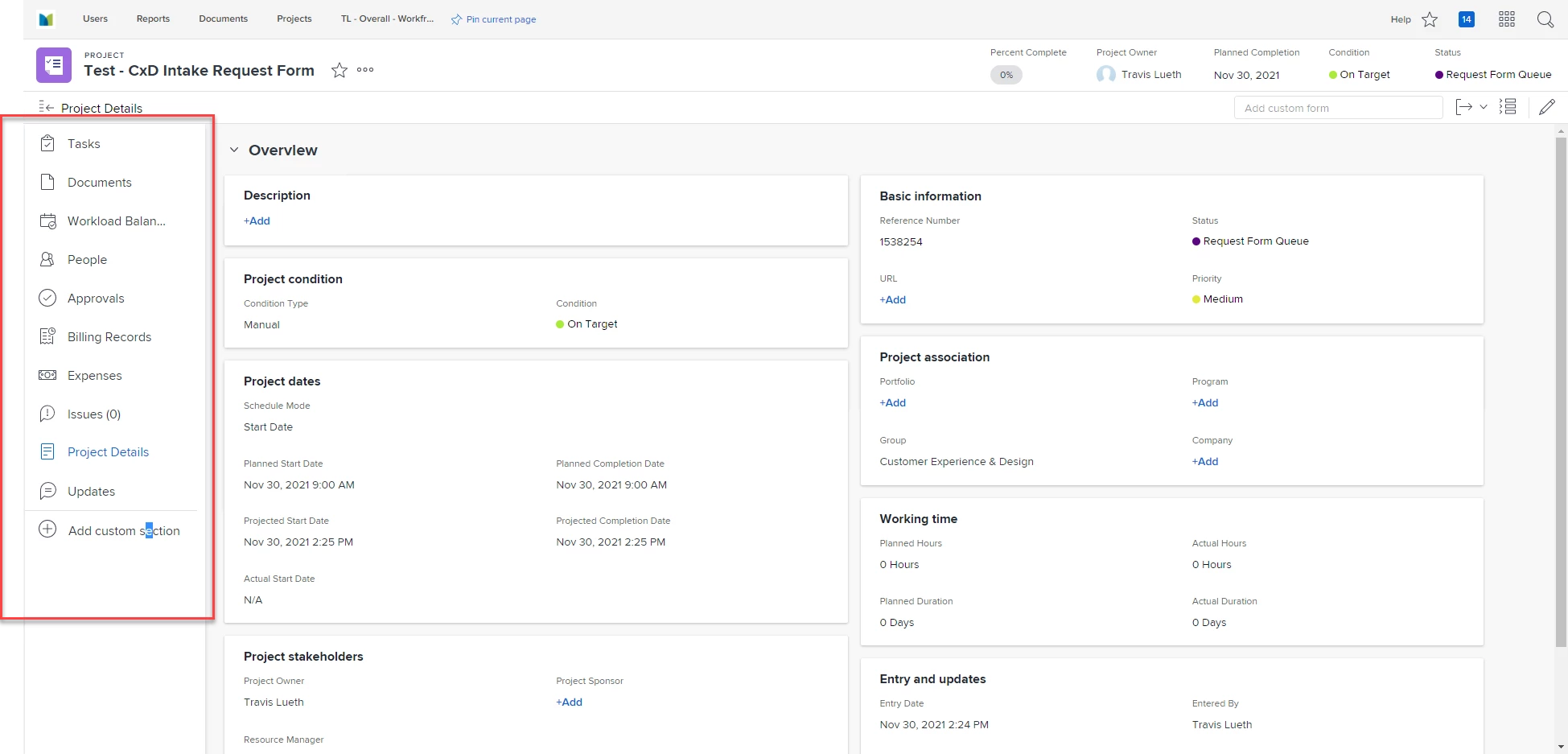Click the plus icon for custom section
Screen dimensions: 1568x754
coord(47,529)
